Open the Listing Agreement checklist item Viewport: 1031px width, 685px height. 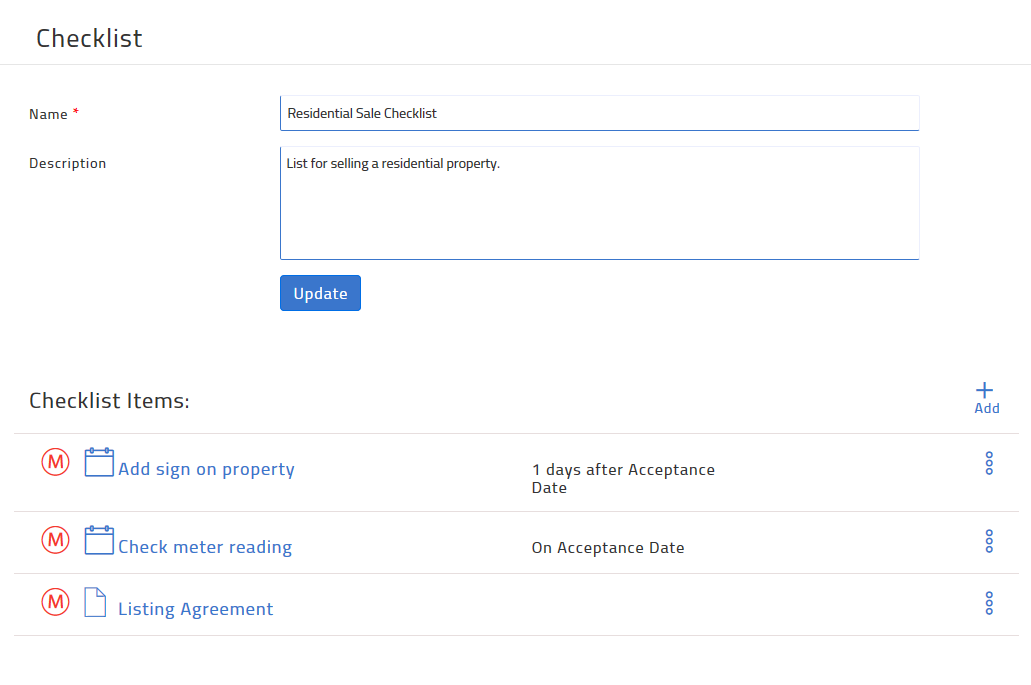tap(195, 609)
